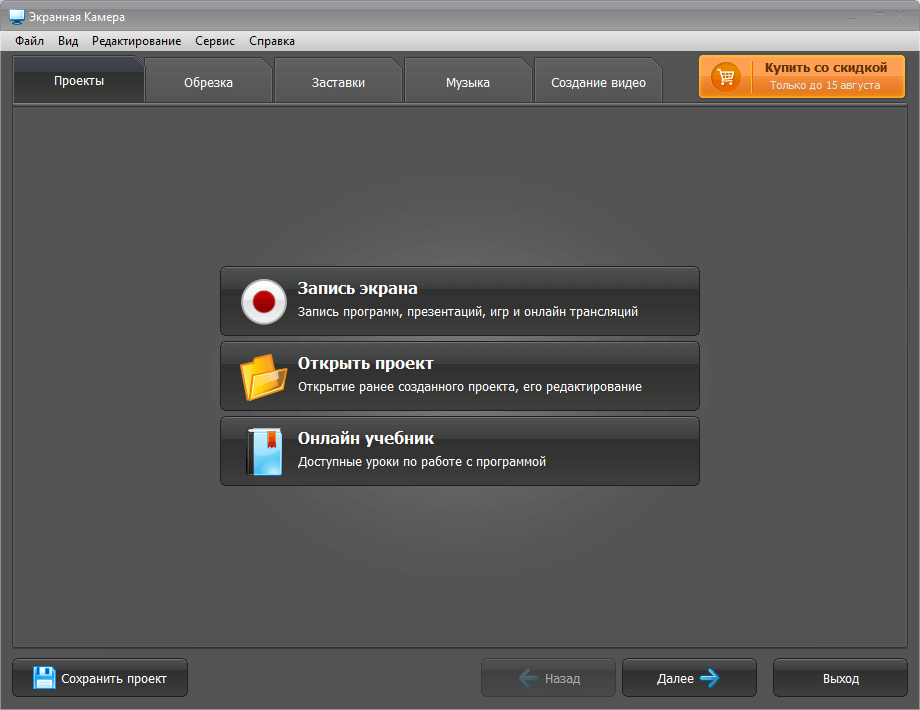
Task: Click the floppy disk save icon
Action: [44, 678]
